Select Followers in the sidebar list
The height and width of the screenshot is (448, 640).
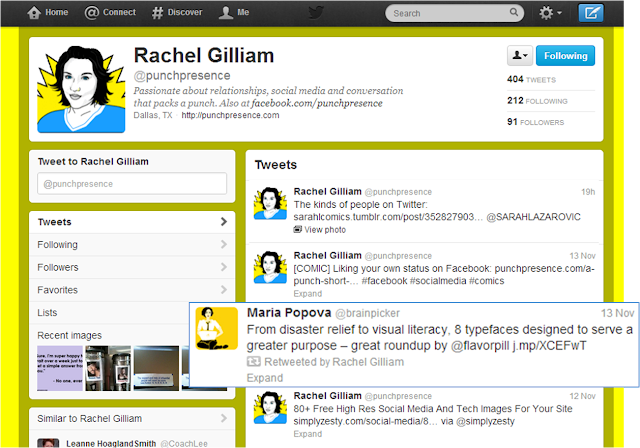pos(132,268)
